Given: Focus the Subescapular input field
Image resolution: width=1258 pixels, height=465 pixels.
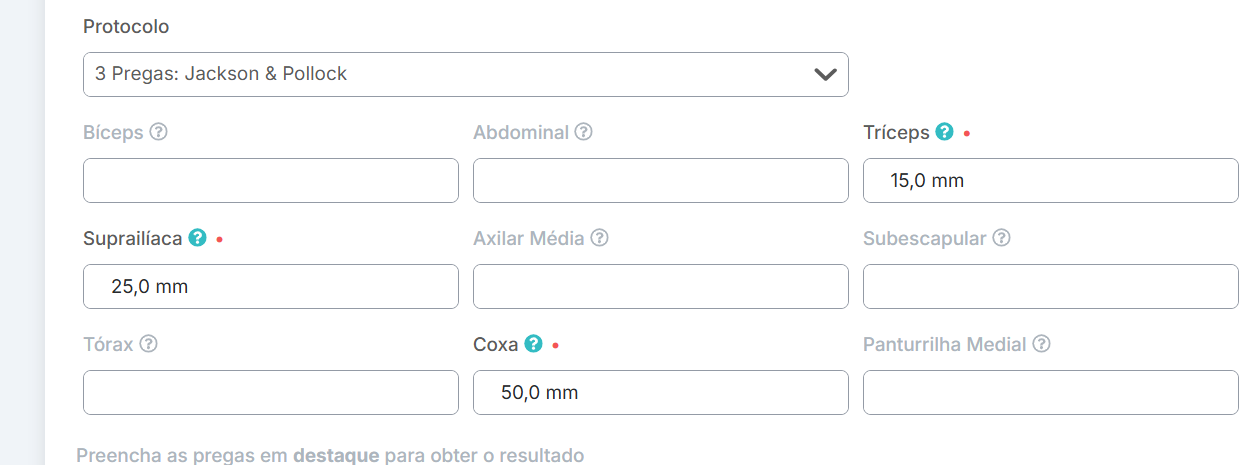Looking at the screenshot, I should click(x=1050, y=287).
